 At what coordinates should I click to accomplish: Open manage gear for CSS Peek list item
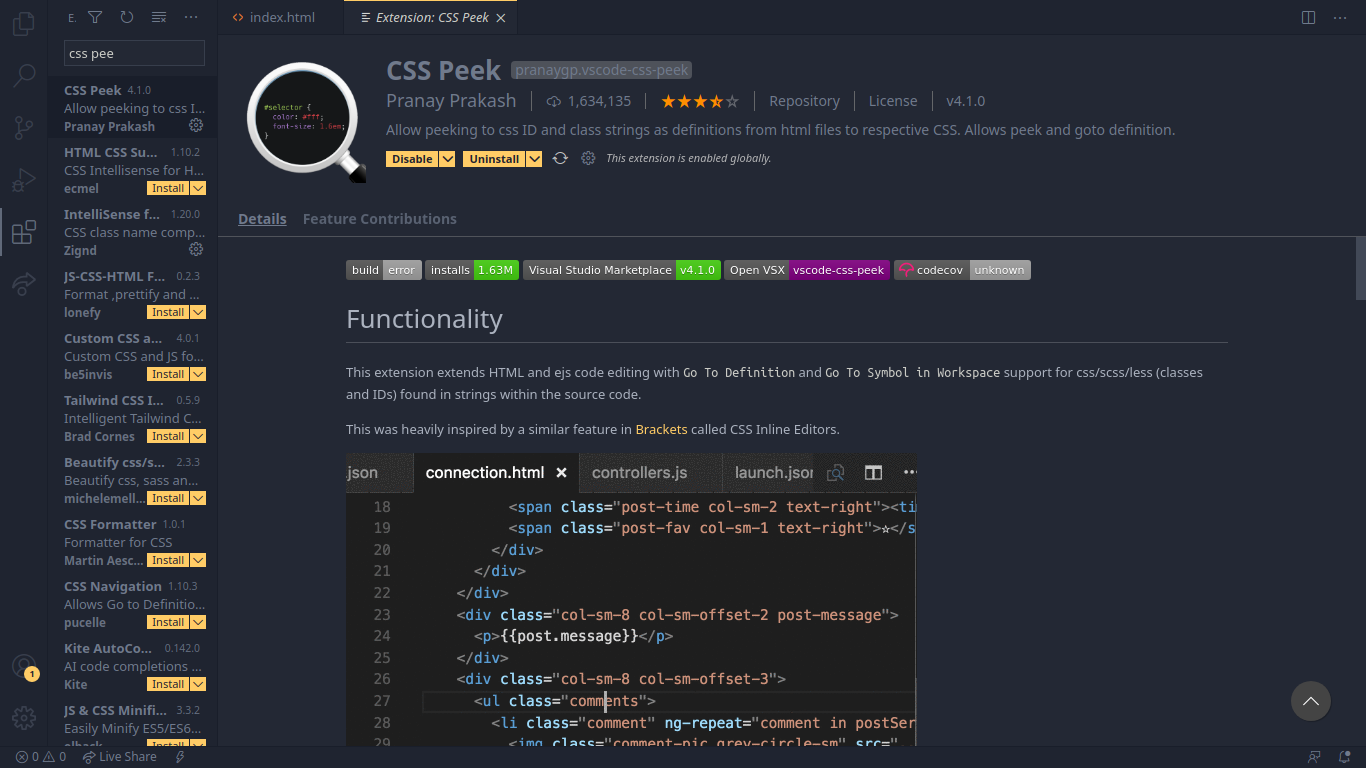(x=196, y=126)
